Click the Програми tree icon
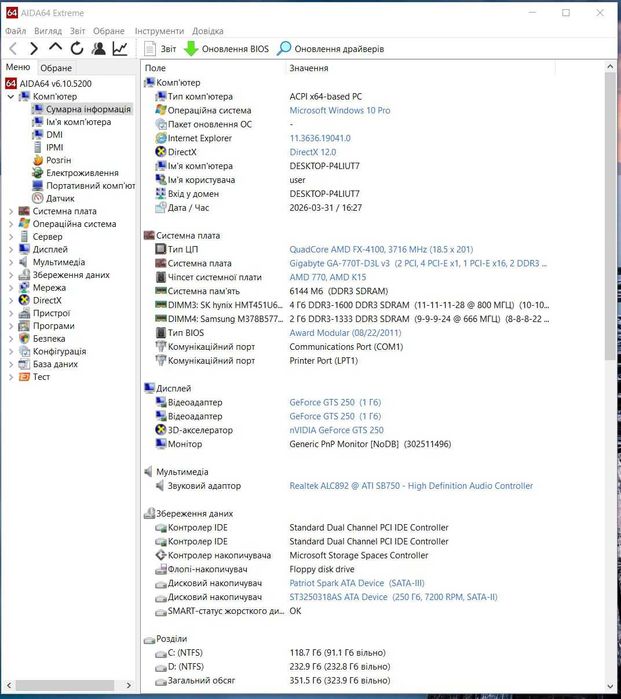 (25, 326)
